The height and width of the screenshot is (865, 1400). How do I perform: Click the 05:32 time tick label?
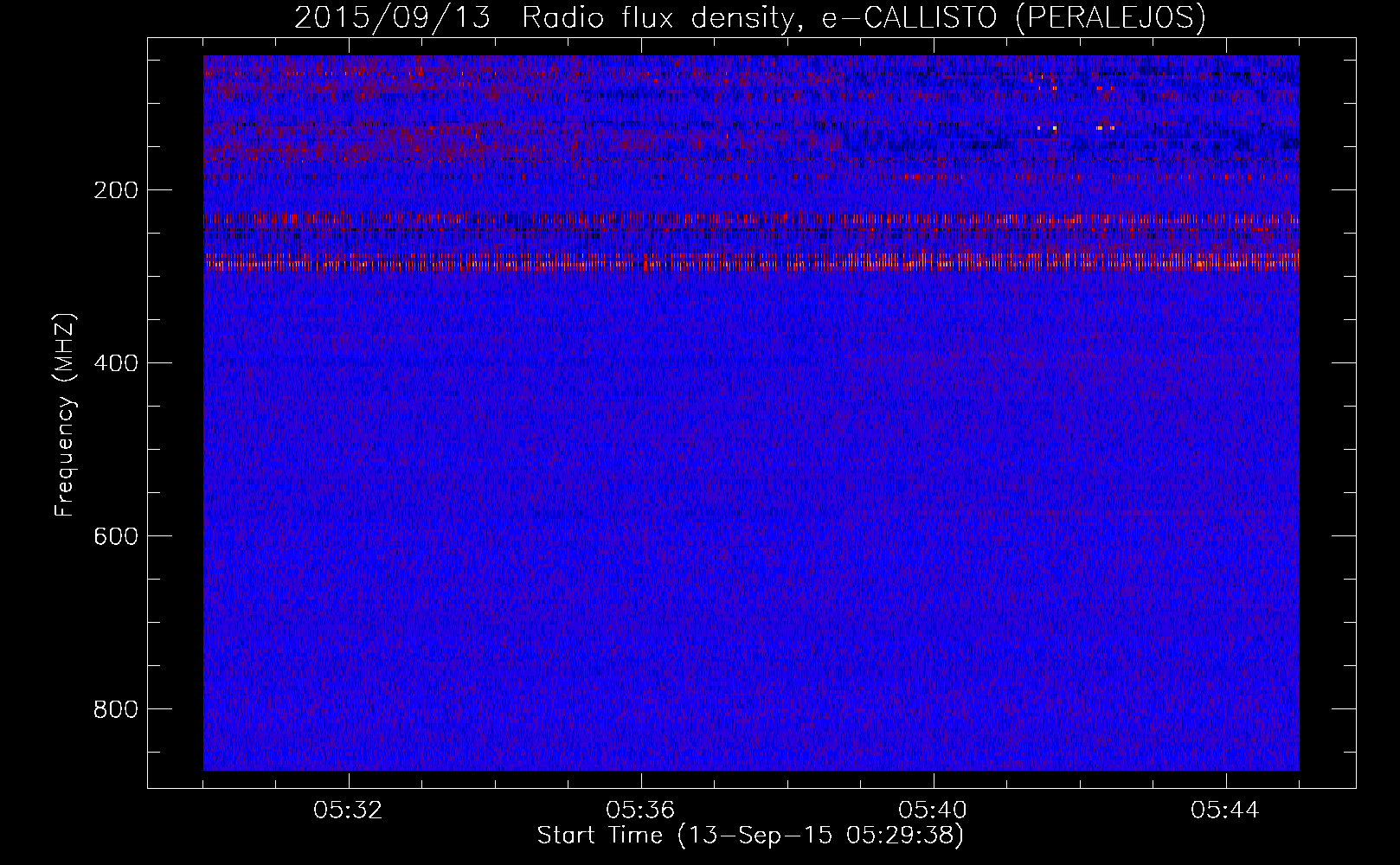pos(349,811)
